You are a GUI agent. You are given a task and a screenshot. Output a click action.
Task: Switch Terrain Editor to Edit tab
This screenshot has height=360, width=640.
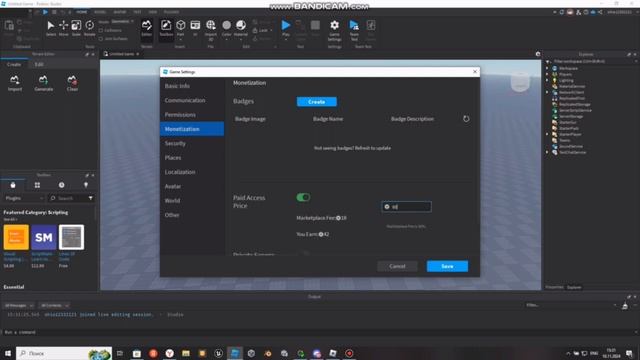tap(39, 64)
